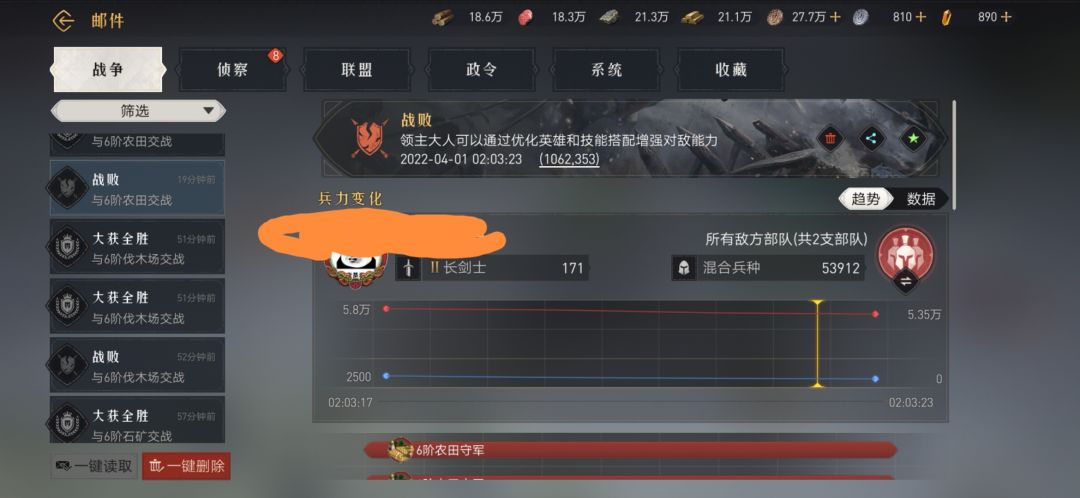Favorite this report with the green star
This screenshot has width=1080, height=498.
[x=913, y=138]
